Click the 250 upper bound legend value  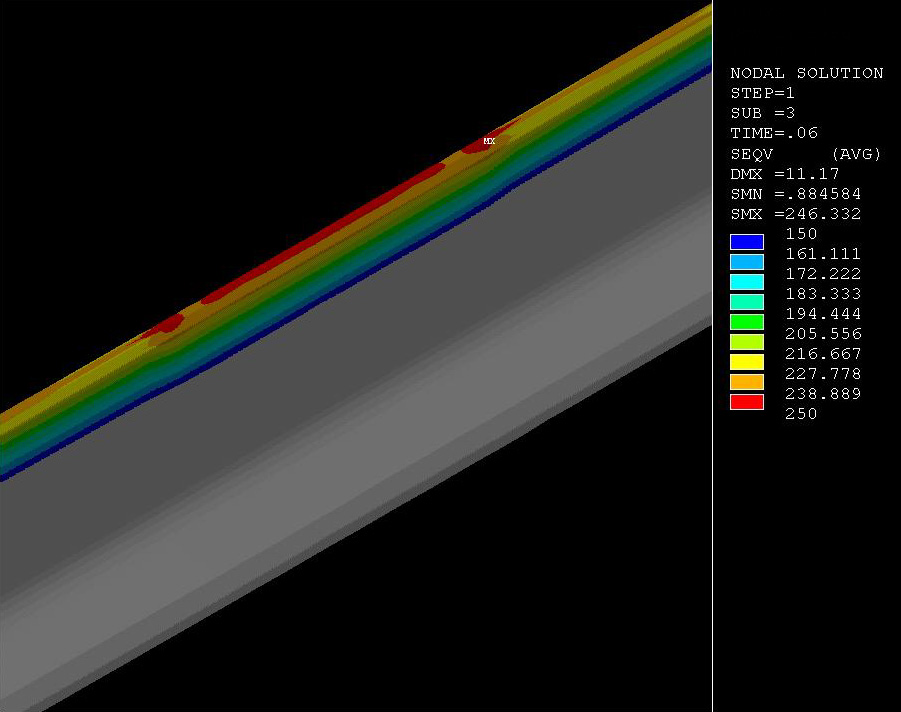point(801,414)
